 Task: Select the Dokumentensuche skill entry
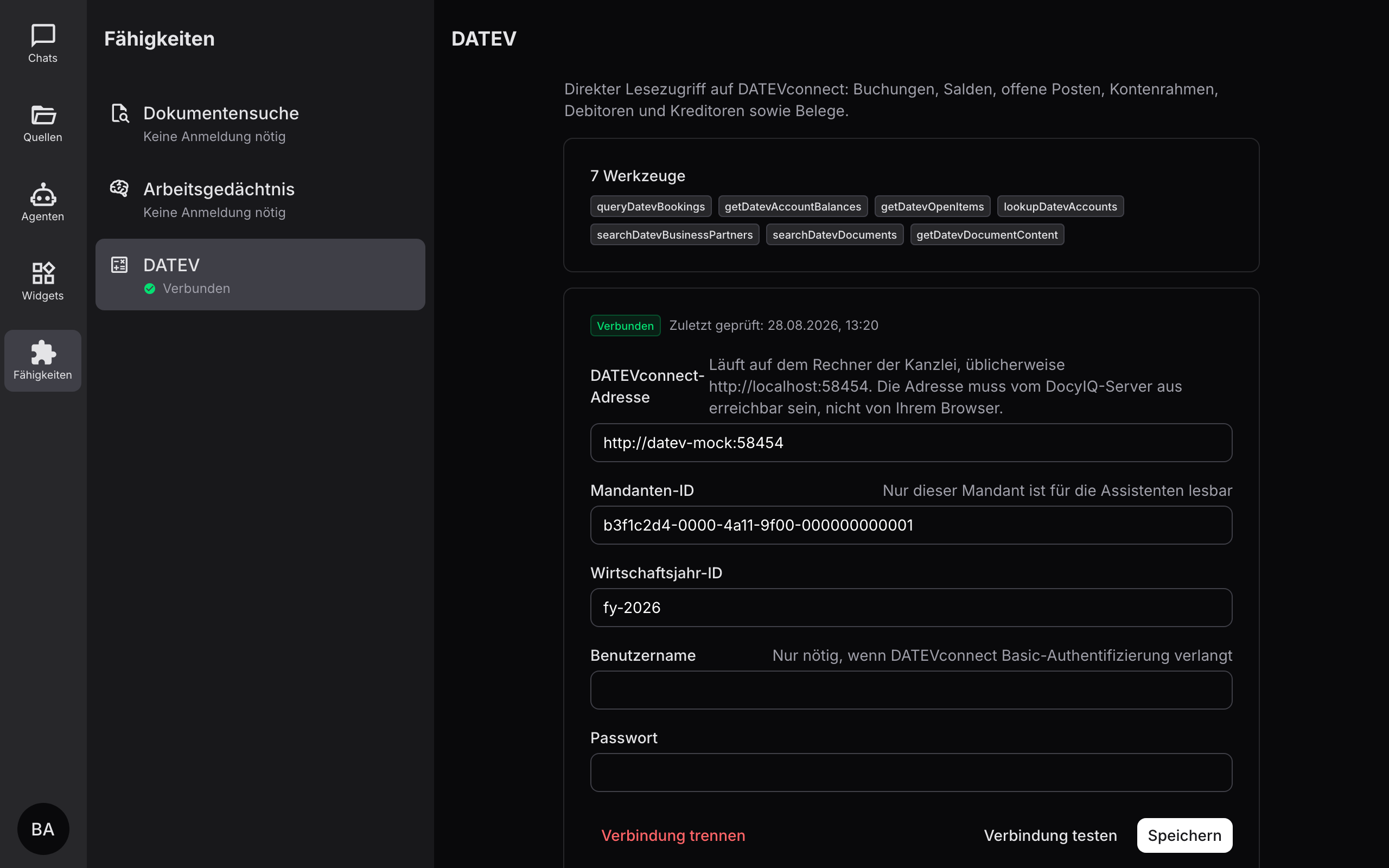click(260, 124)
